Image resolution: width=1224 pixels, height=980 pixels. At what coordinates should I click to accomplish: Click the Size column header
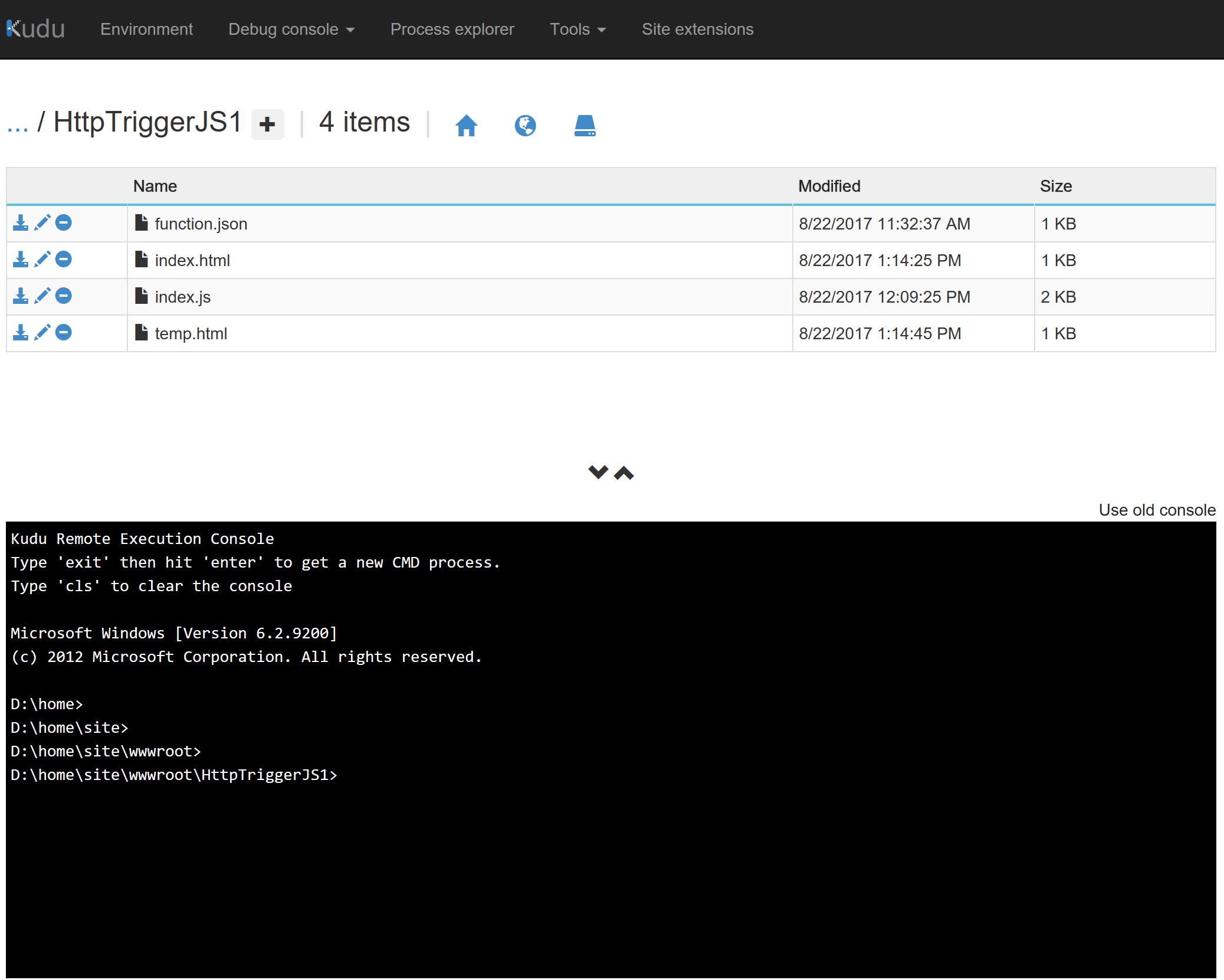[x=1056, y=186]
